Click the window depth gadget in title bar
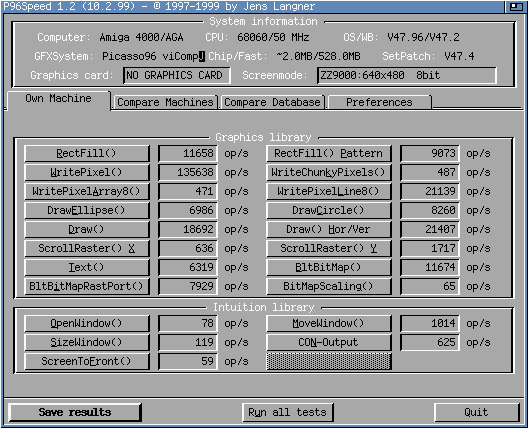The width and height of the screenshot is (528, 428). pyautogui.click(x=516, y=6)
